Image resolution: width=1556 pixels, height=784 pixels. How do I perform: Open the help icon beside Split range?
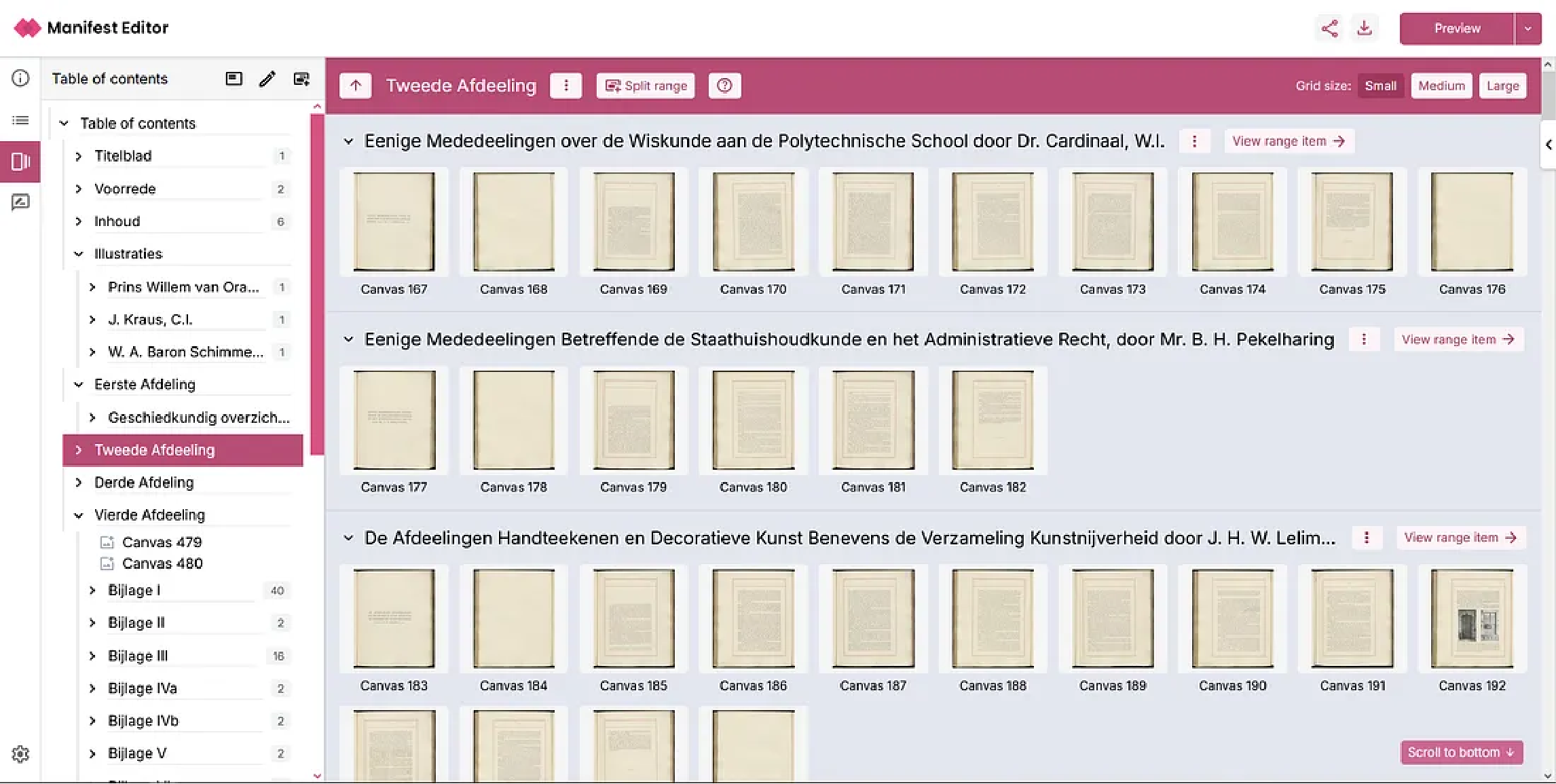point(724,86)
